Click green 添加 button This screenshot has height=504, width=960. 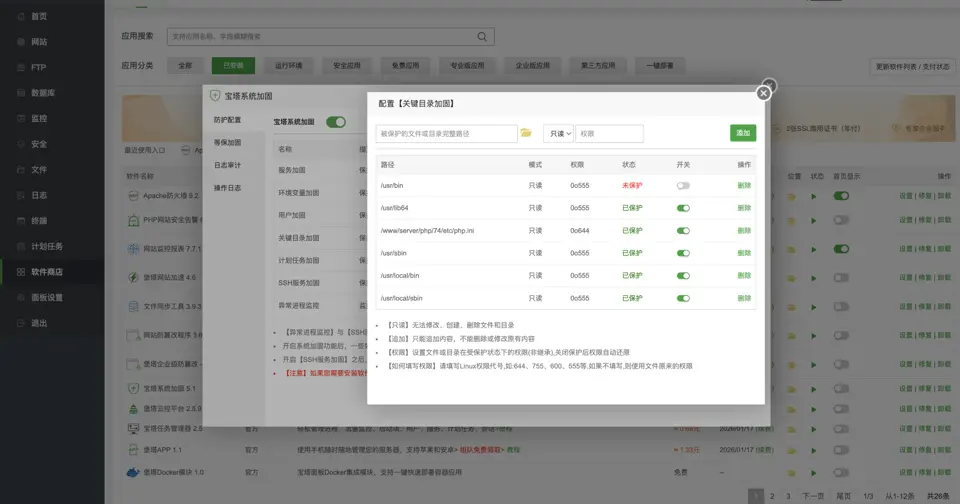pos(743,133)
